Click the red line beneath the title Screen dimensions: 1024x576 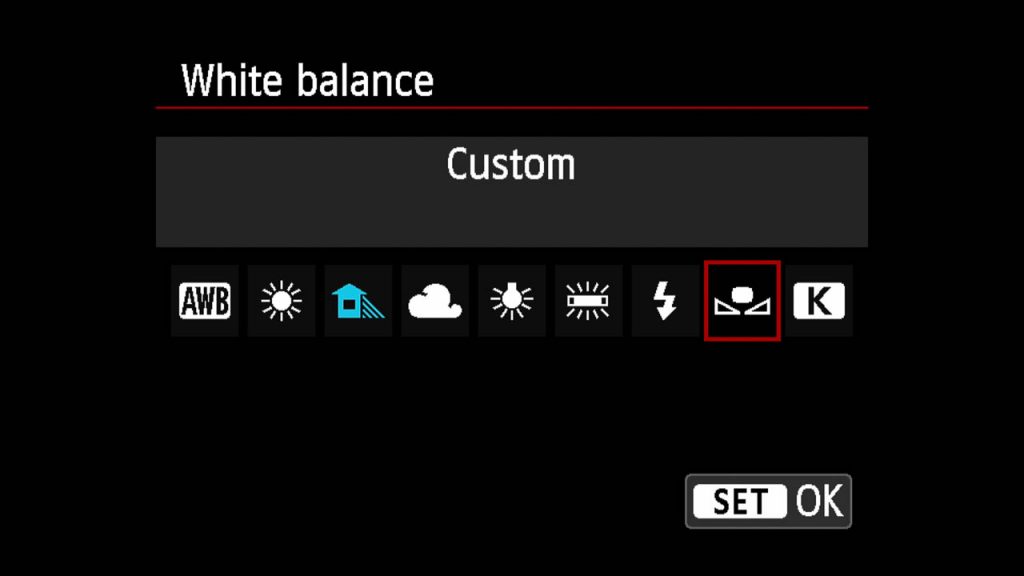coord(512,108)
